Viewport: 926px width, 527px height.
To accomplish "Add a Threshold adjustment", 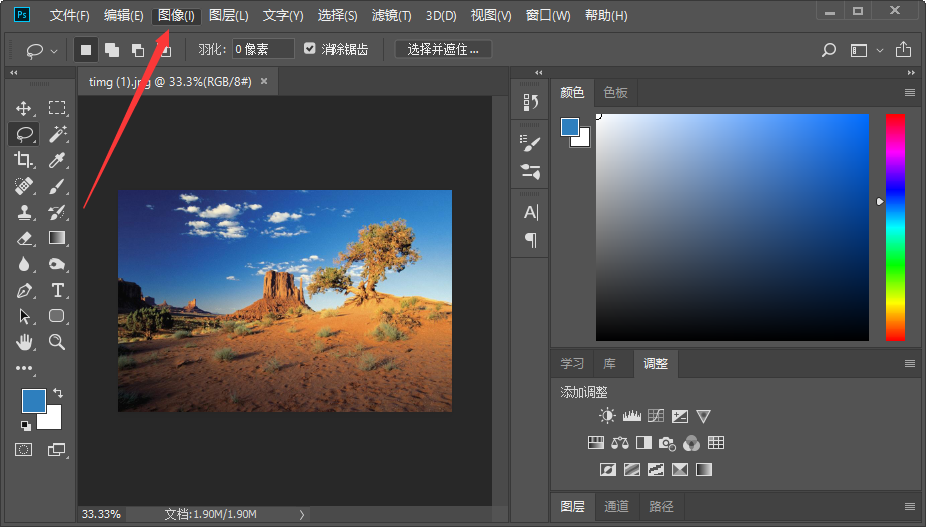I will [656, 469].
